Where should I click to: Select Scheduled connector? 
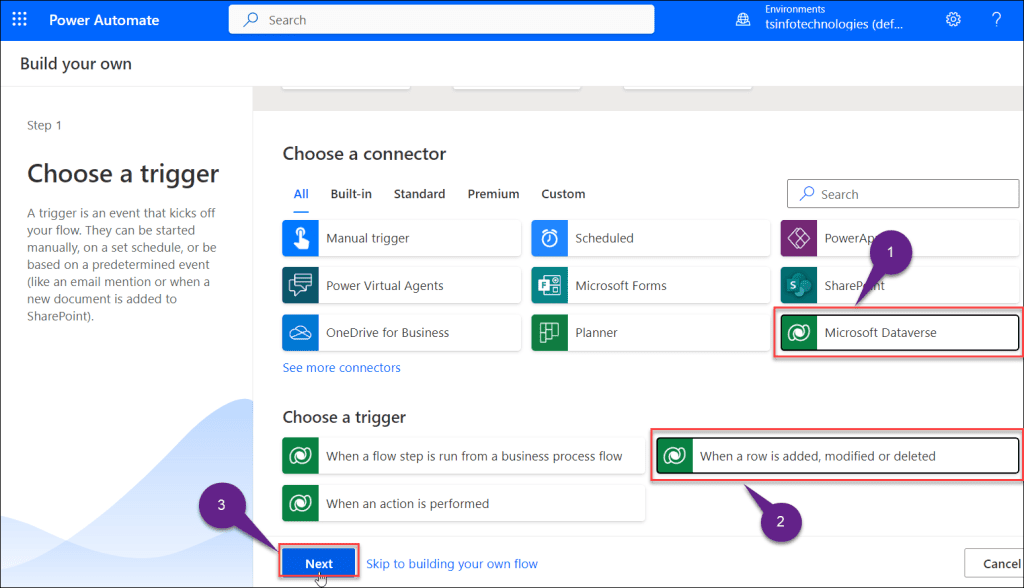pyautogui.click(x=650, y=238)
